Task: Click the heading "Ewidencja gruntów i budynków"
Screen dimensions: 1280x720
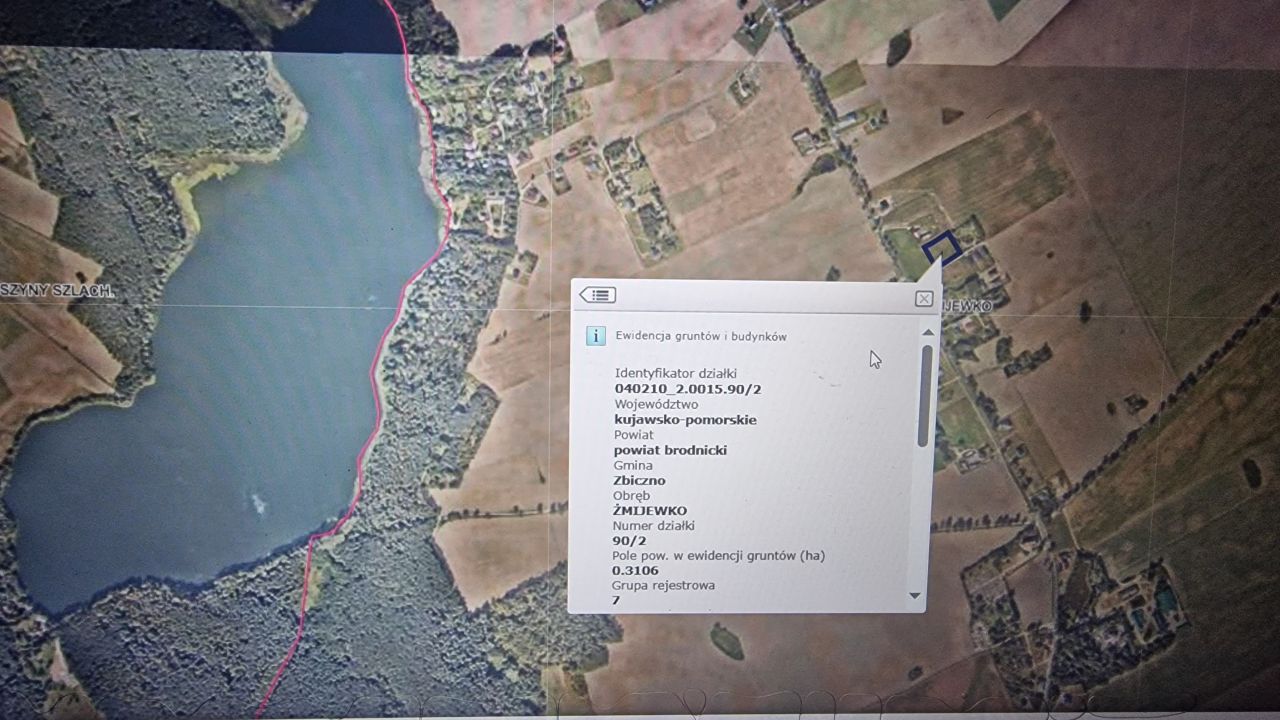Action: (x=701, y=336)
